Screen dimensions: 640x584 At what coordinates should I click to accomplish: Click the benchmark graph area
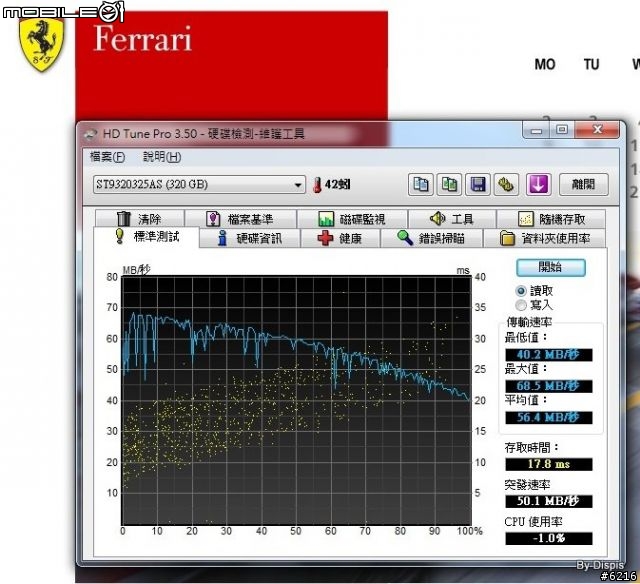(297, 401)
